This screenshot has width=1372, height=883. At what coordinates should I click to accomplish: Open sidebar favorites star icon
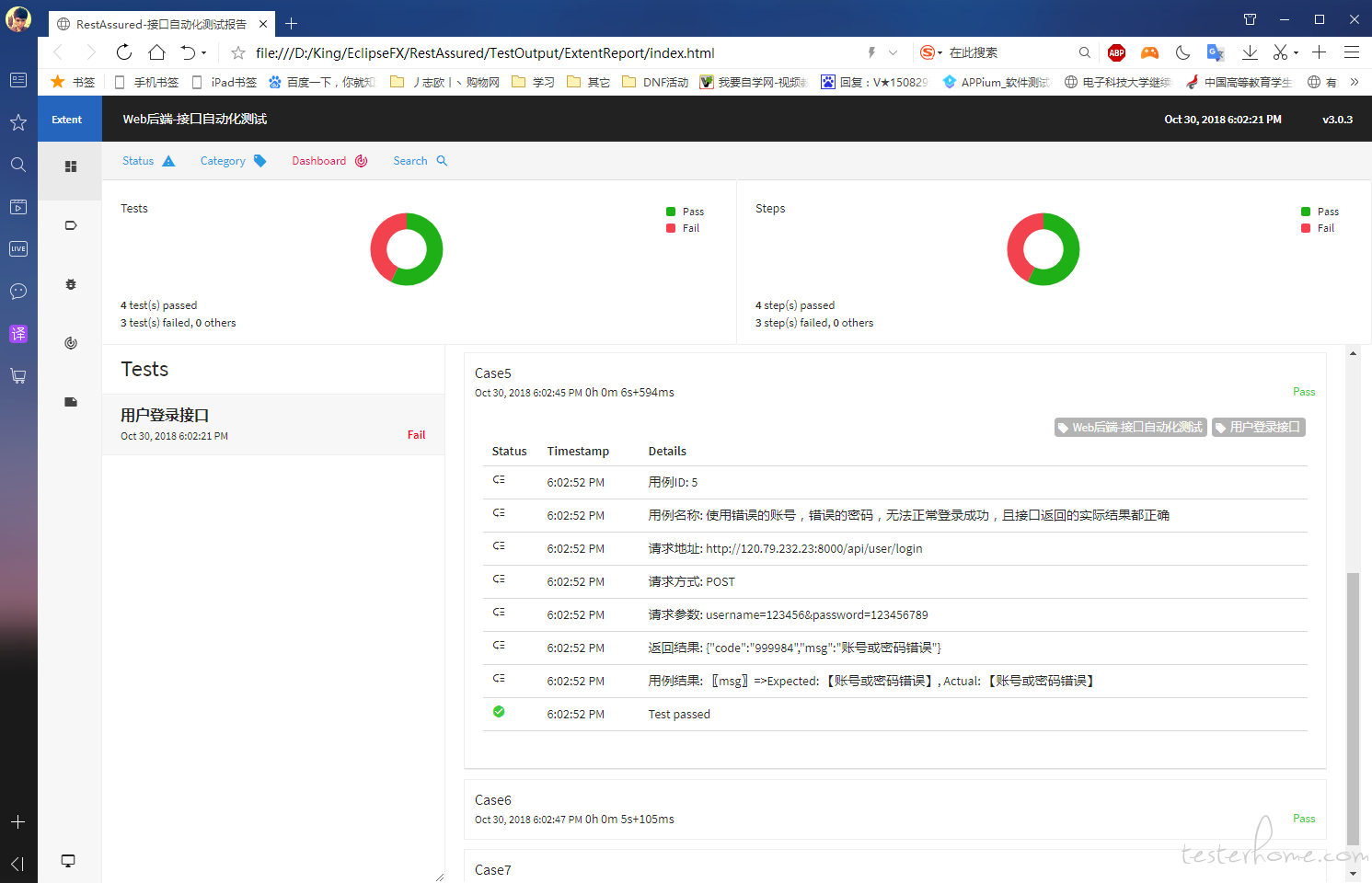(x=18, y=122)
